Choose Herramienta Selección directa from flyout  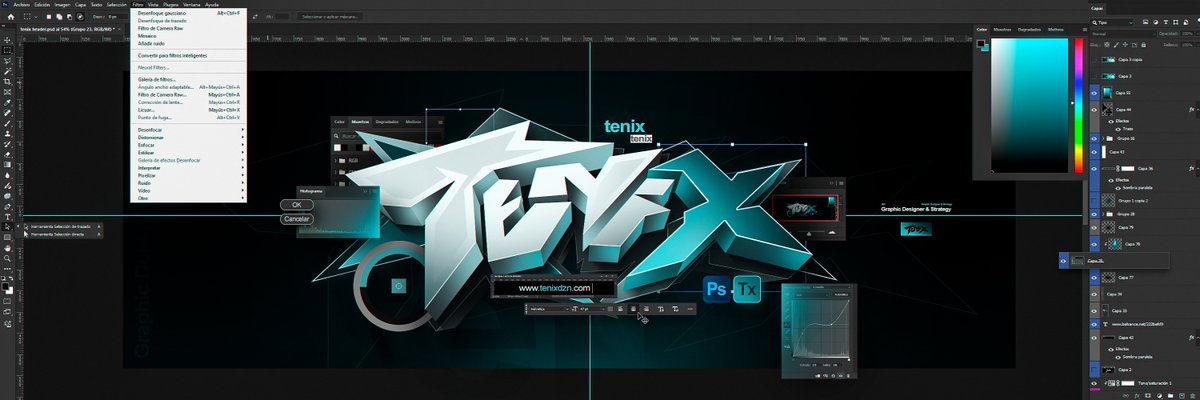62,234
